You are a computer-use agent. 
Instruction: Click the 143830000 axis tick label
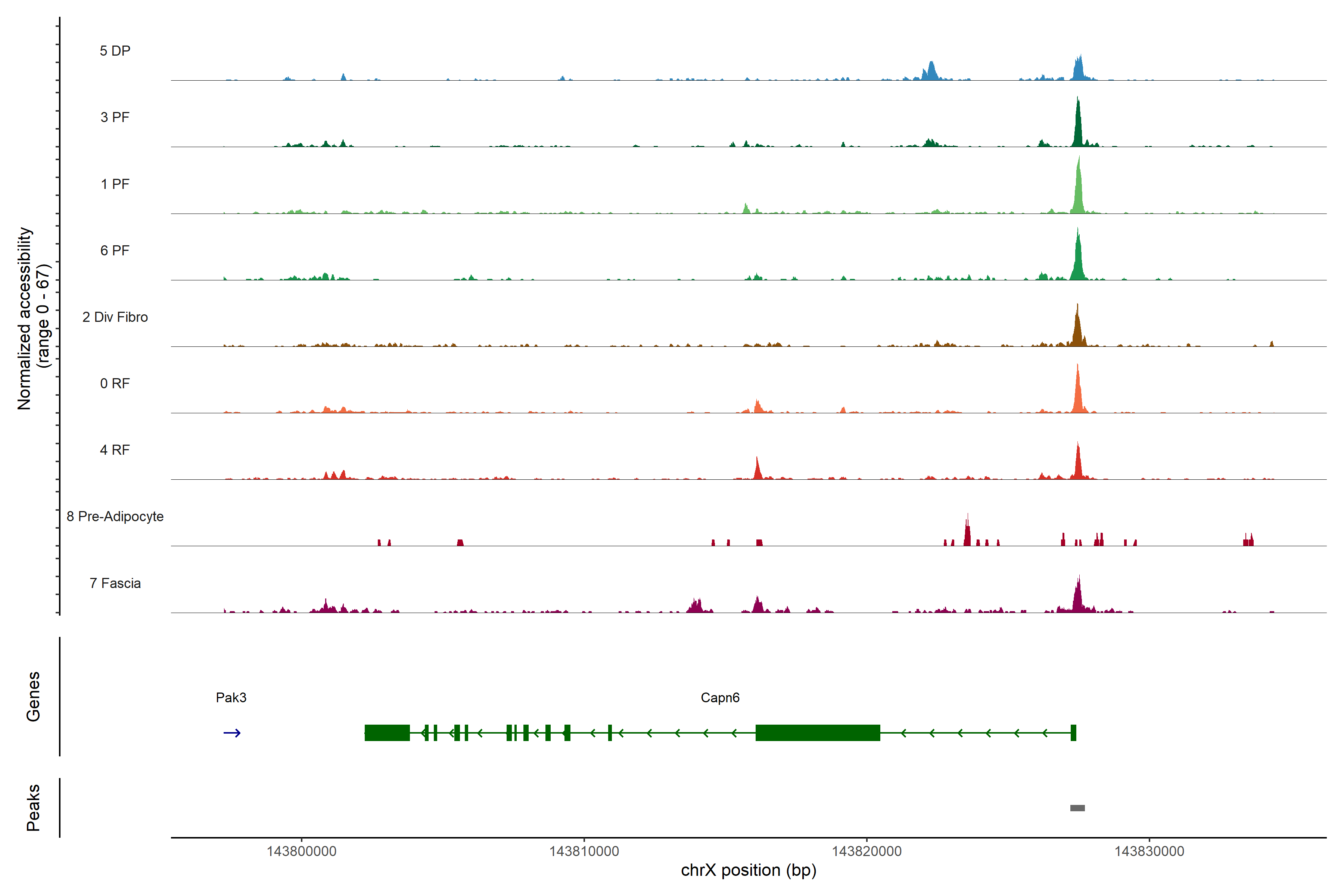tap(1149, 852)
